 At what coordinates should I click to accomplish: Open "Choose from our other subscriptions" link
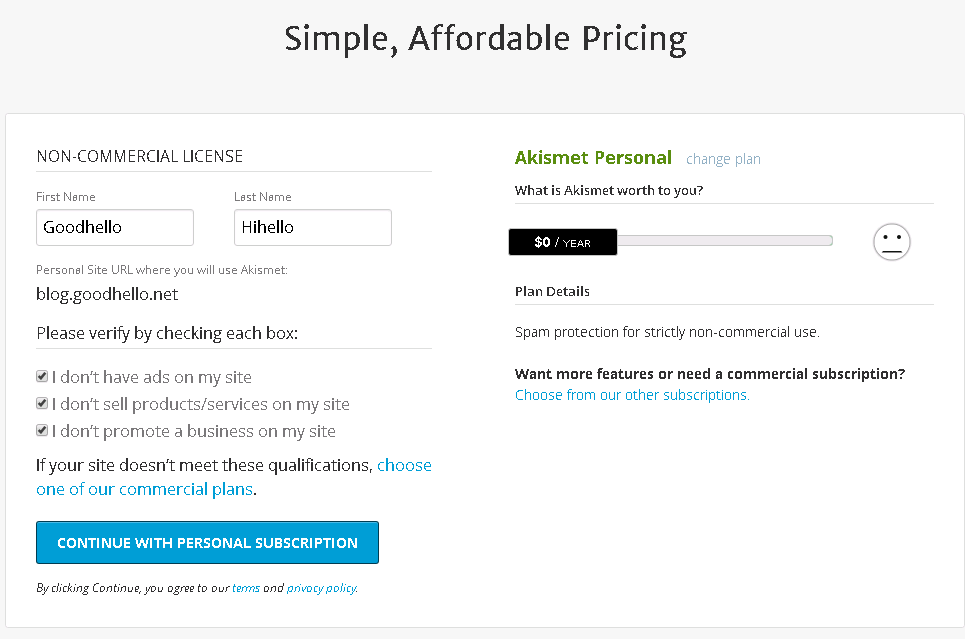click(x=632, y=395)
